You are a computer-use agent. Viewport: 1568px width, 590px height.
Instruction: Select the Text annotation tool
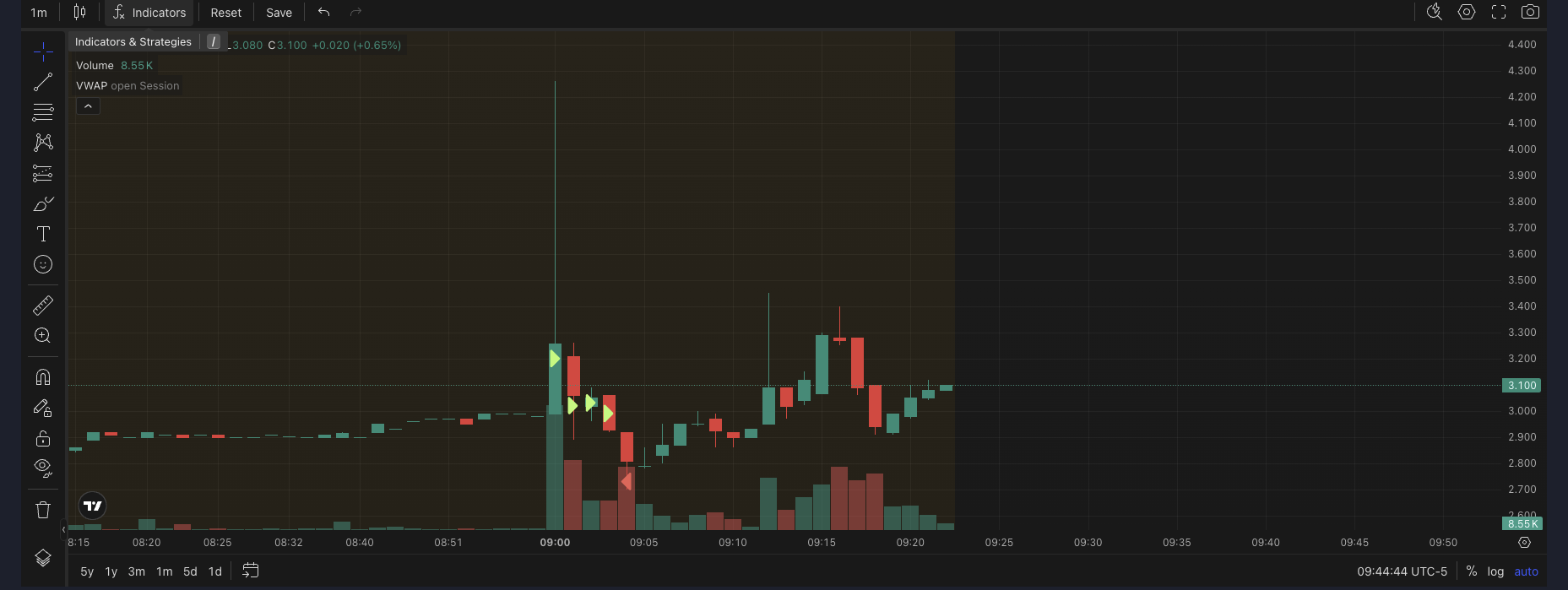(x=43, y=234)
